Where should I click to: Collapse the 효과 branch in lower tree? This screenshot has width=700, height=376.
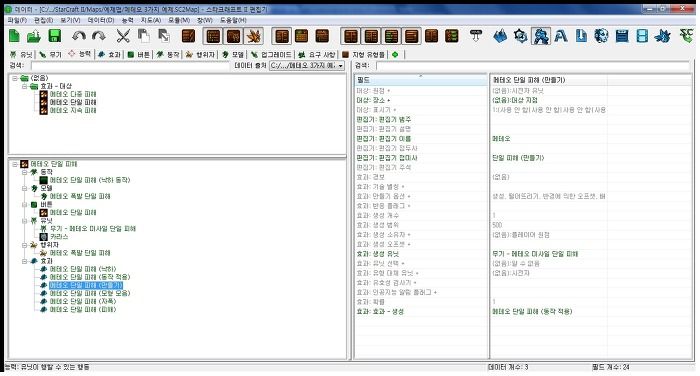(x=25, y=261)
